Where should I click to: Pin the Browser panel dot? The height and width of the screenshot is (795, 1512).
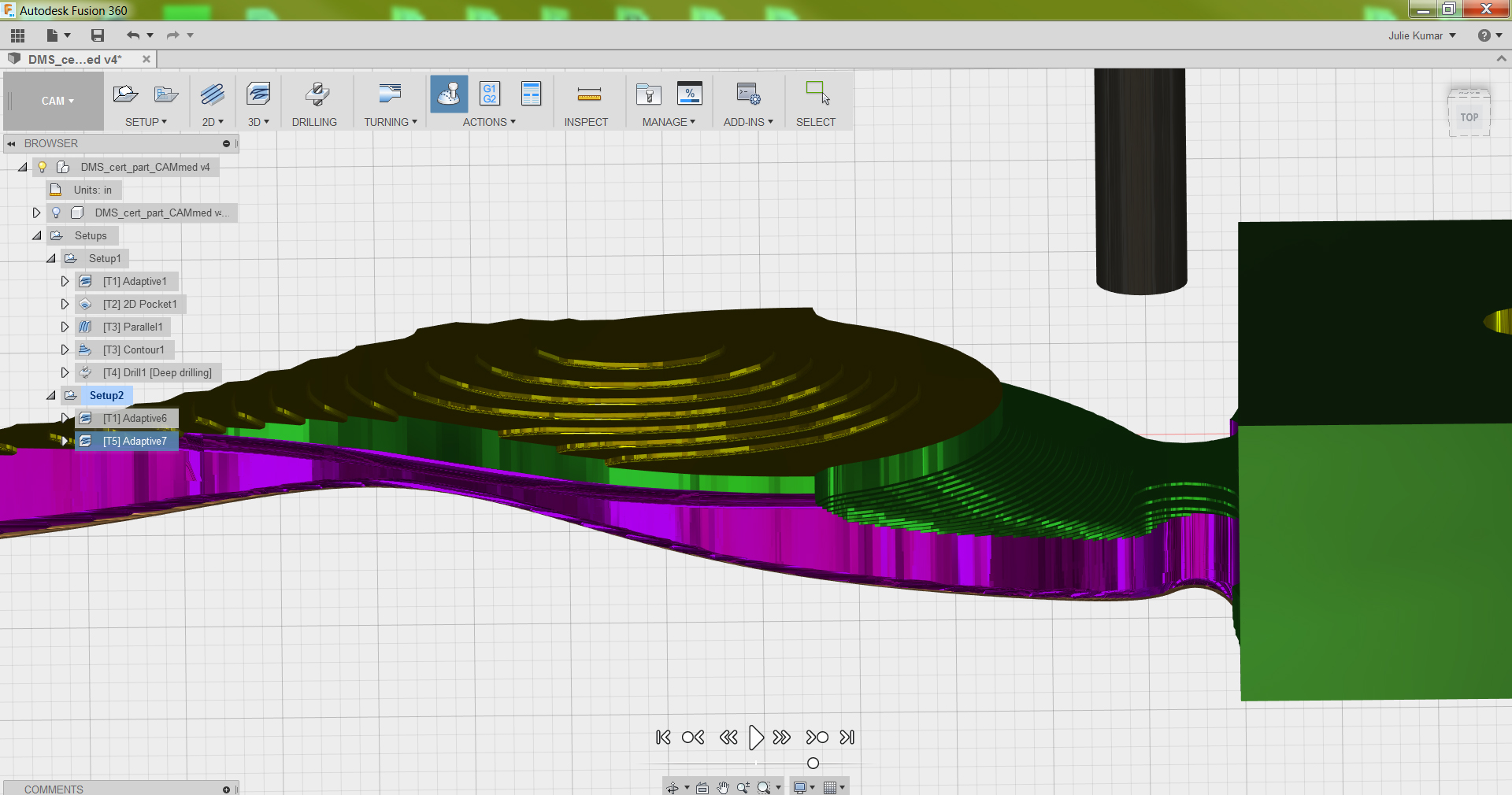click(x=227, y=143)
